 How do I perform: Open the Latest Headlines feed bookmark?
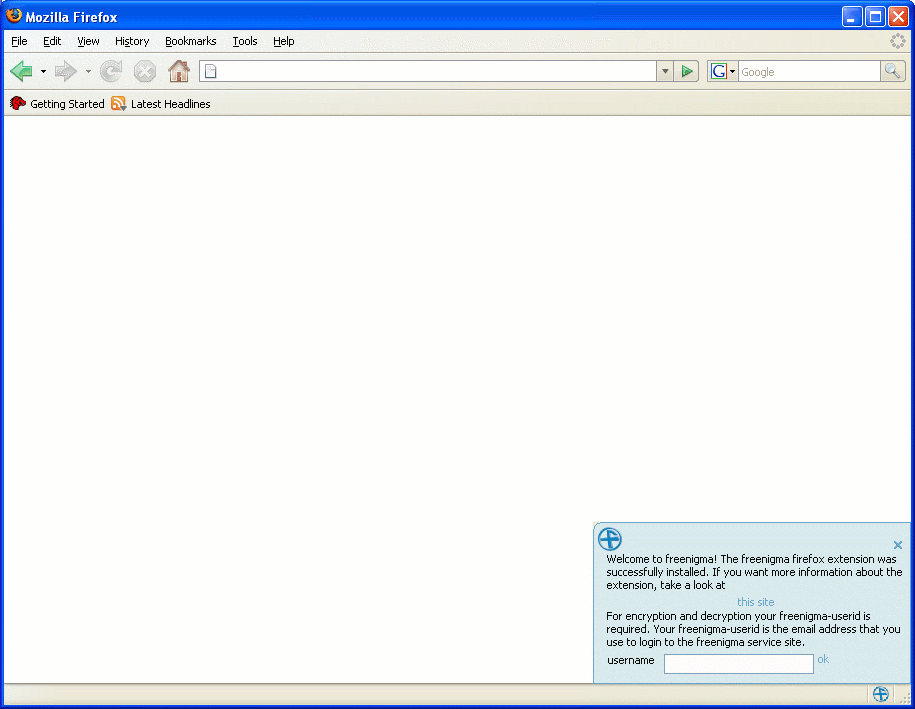160,104
